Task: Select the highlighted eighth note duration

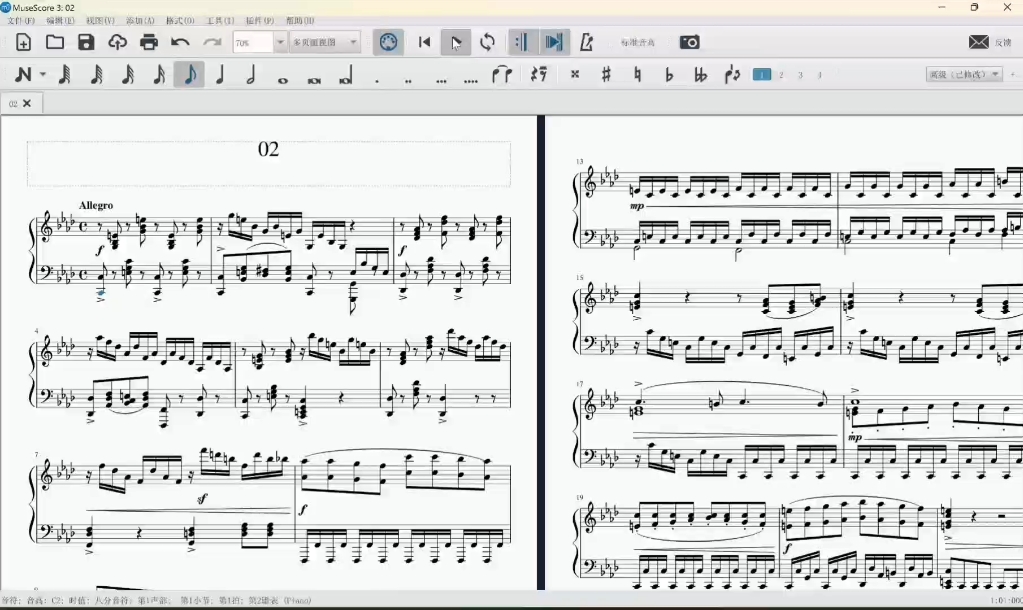Action: (189, 74)
